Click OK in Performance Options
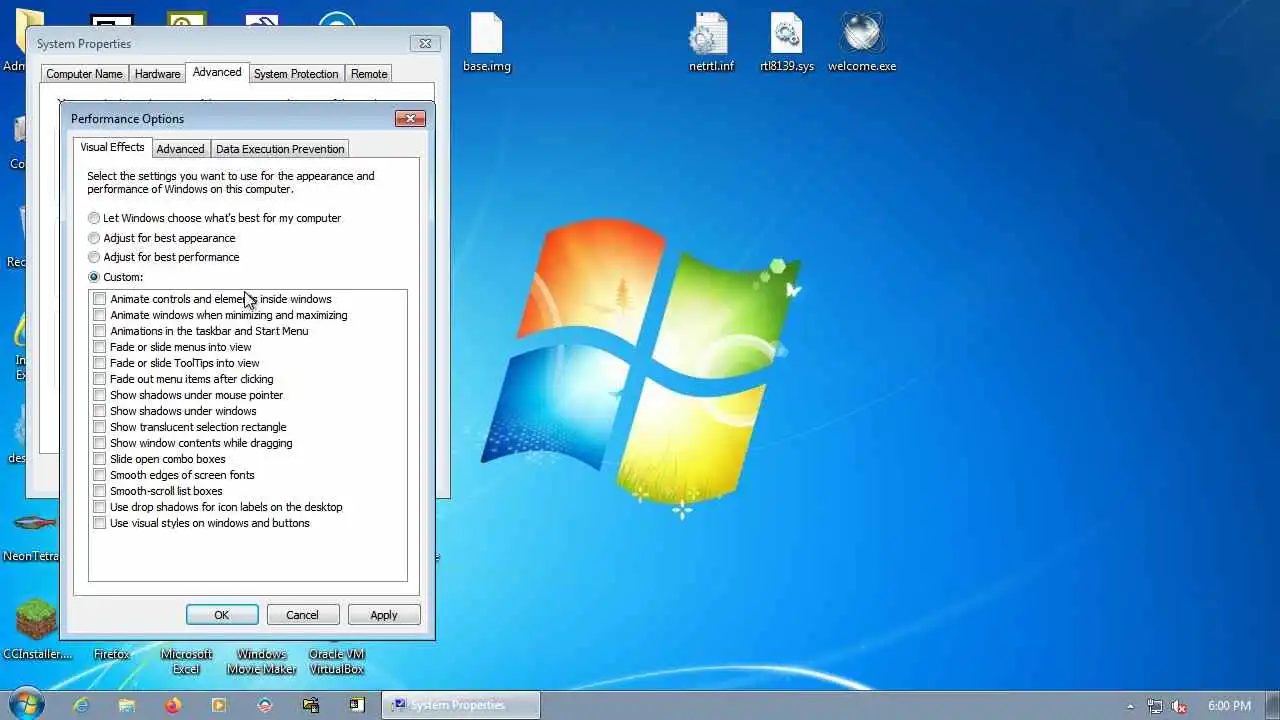The height and width of the screenshot is (720, 1280). (222, 615)
